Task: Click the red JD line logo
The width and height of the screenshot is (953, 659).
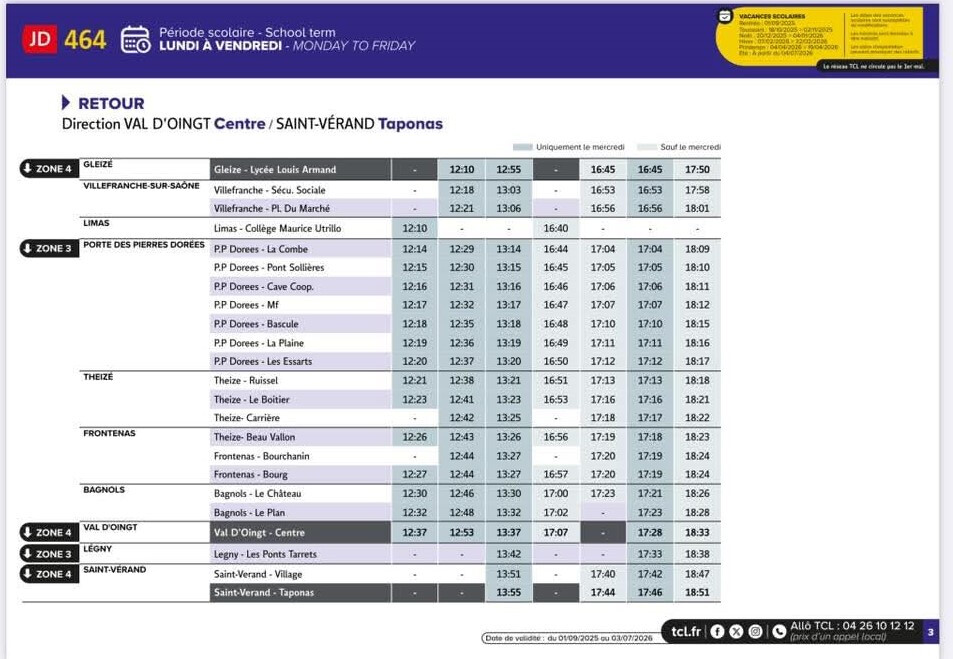Action: click(x=40, y=40)
